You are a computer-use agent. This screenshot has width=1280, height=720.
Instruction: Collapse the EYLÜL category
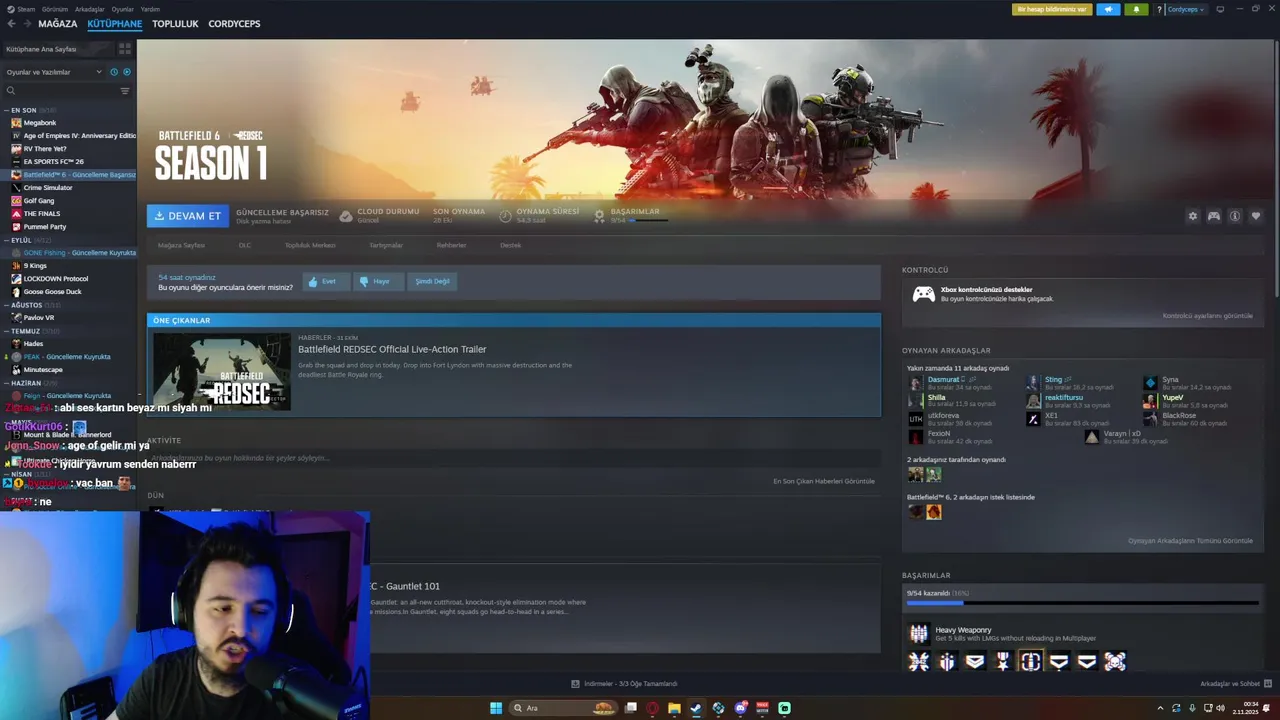coord(7,240)
